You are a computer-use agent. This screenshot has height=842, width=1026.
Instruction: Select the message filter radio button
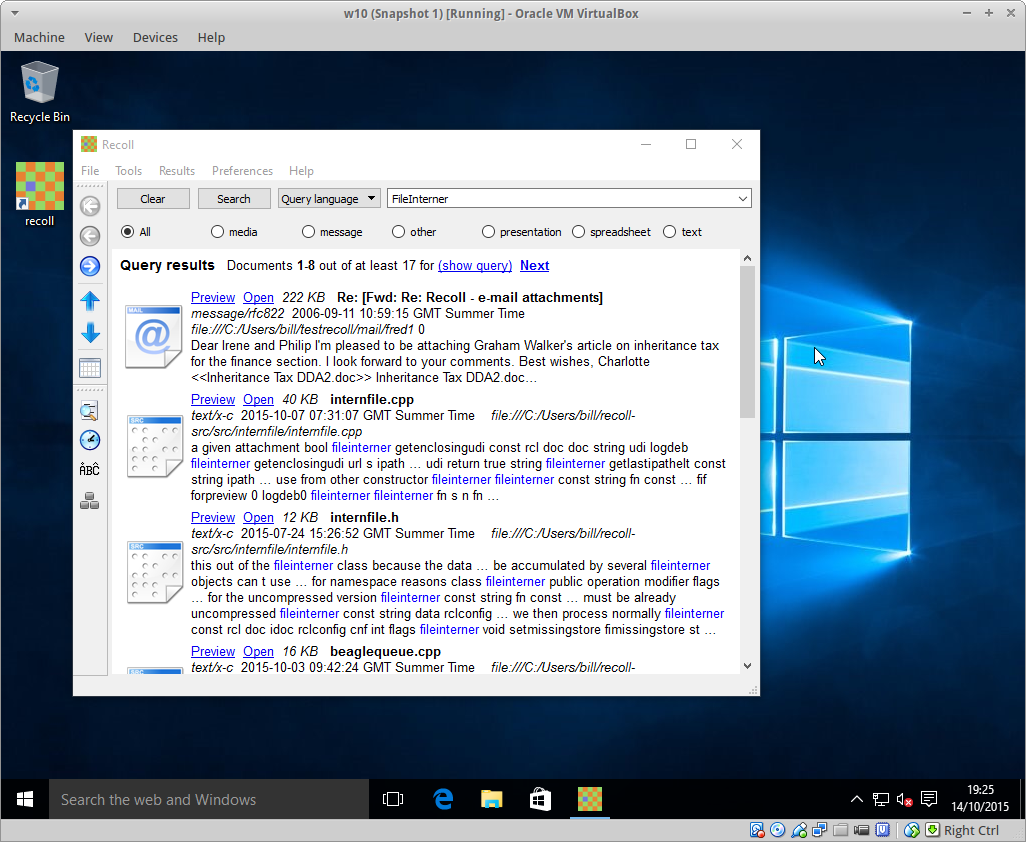(309, 232)
